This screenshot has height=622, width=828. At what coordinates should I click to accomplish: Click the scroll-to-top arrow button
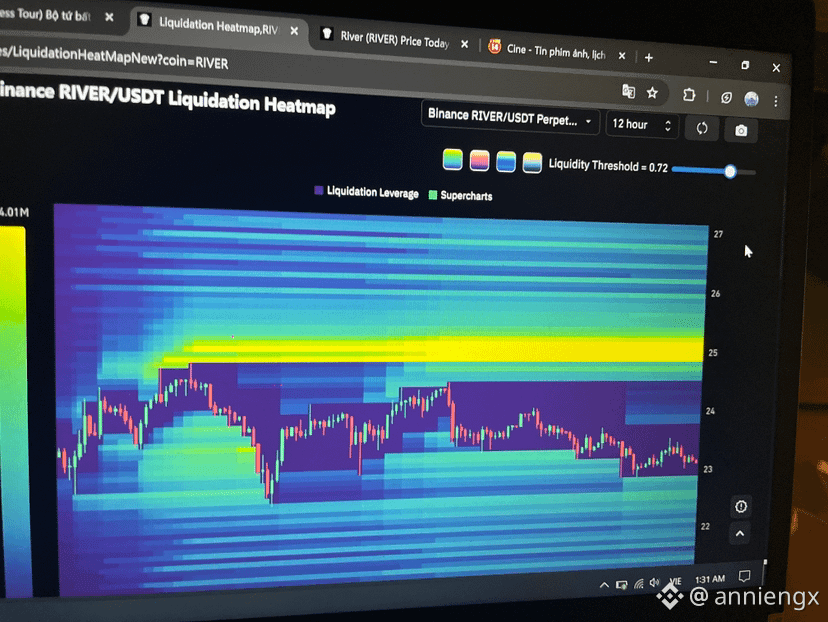point(739,534)
